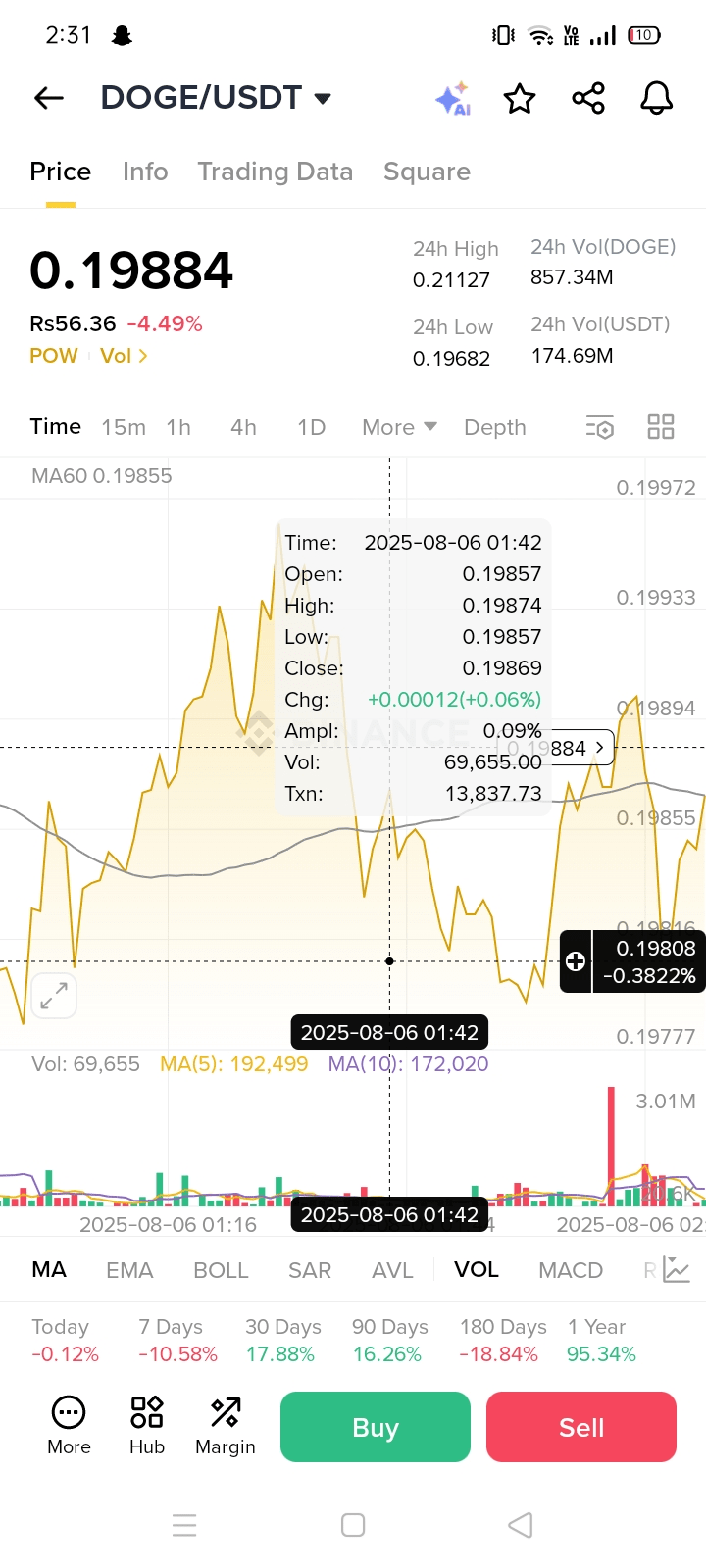This screenshot has width=706, height=1568.
Task: Switch to the Trading Data tab
Action: (x=275, y=171)
